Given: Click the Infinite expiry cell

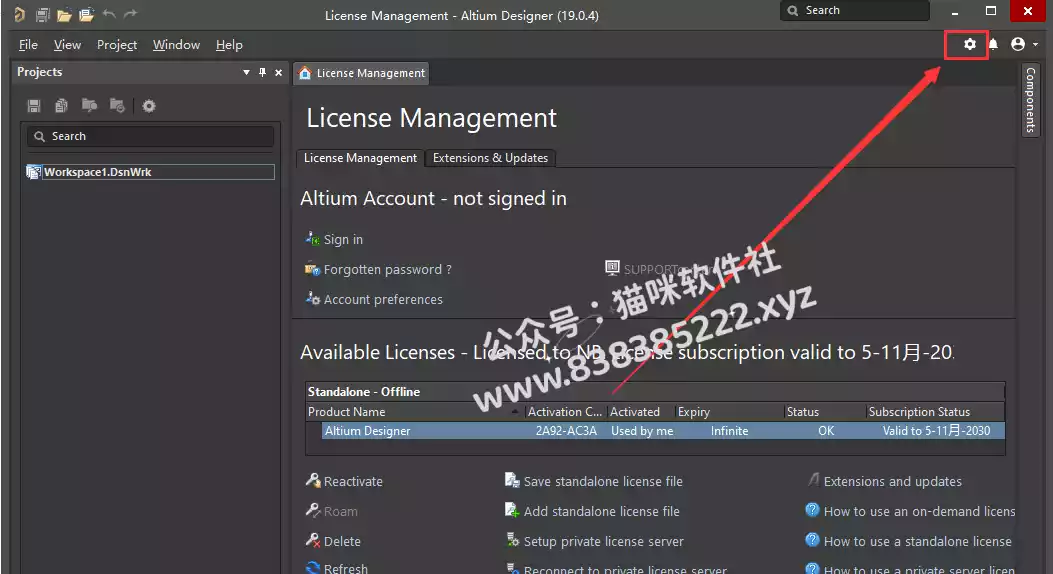Looking at the screenshot, I should pyautogui.click(x=729, y=431).
